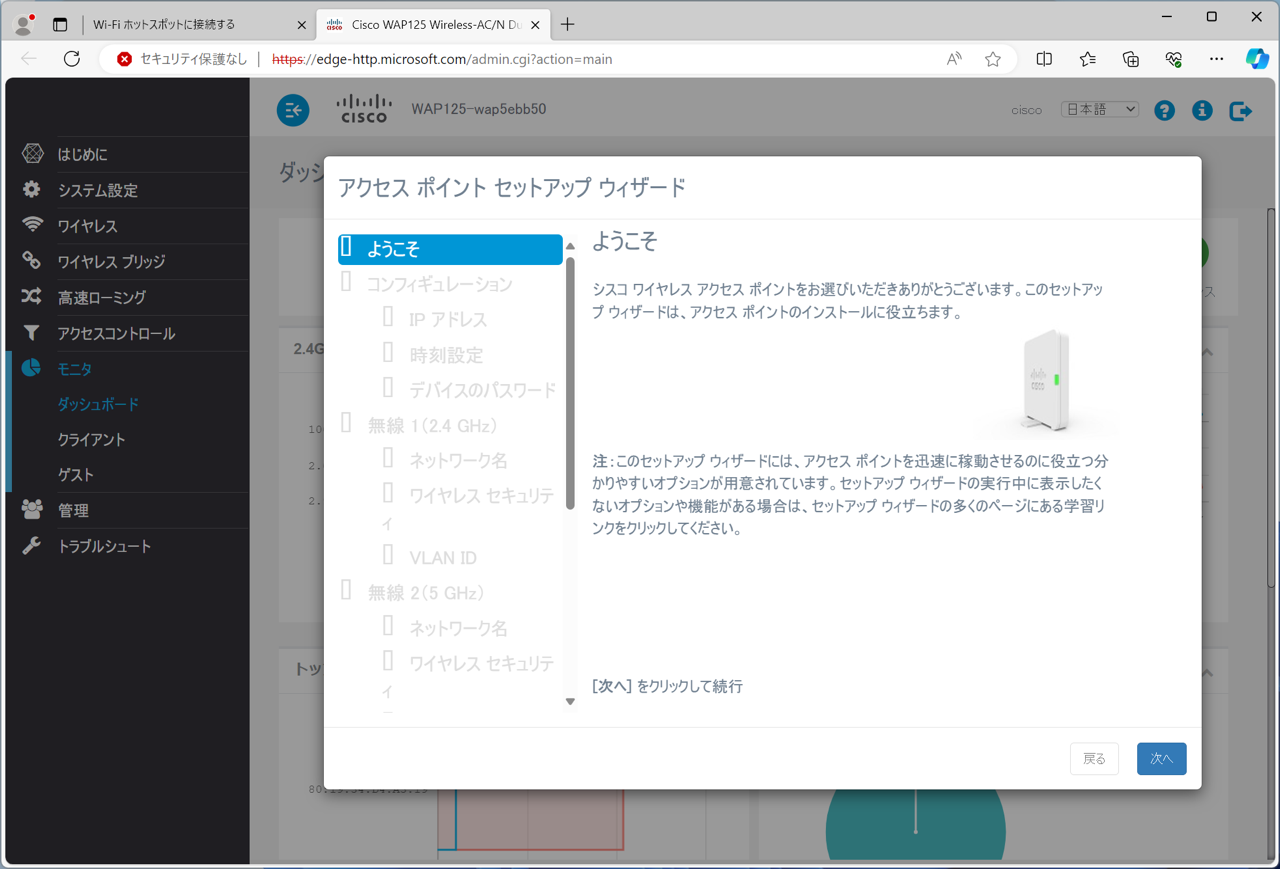This screenshot has width=1280, height=869.
Task: Click the Cisco logo in header
Action: coord(363,109)
